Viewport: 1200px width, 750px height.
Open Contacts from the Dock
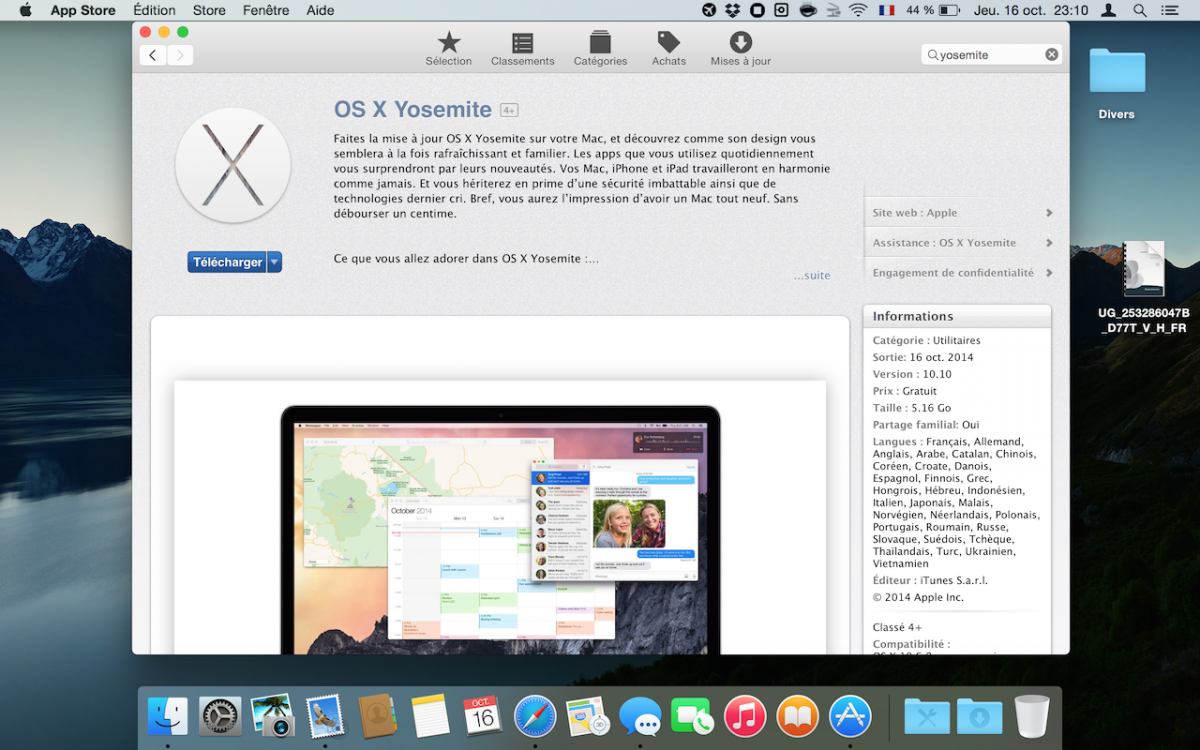click(378, 716)
